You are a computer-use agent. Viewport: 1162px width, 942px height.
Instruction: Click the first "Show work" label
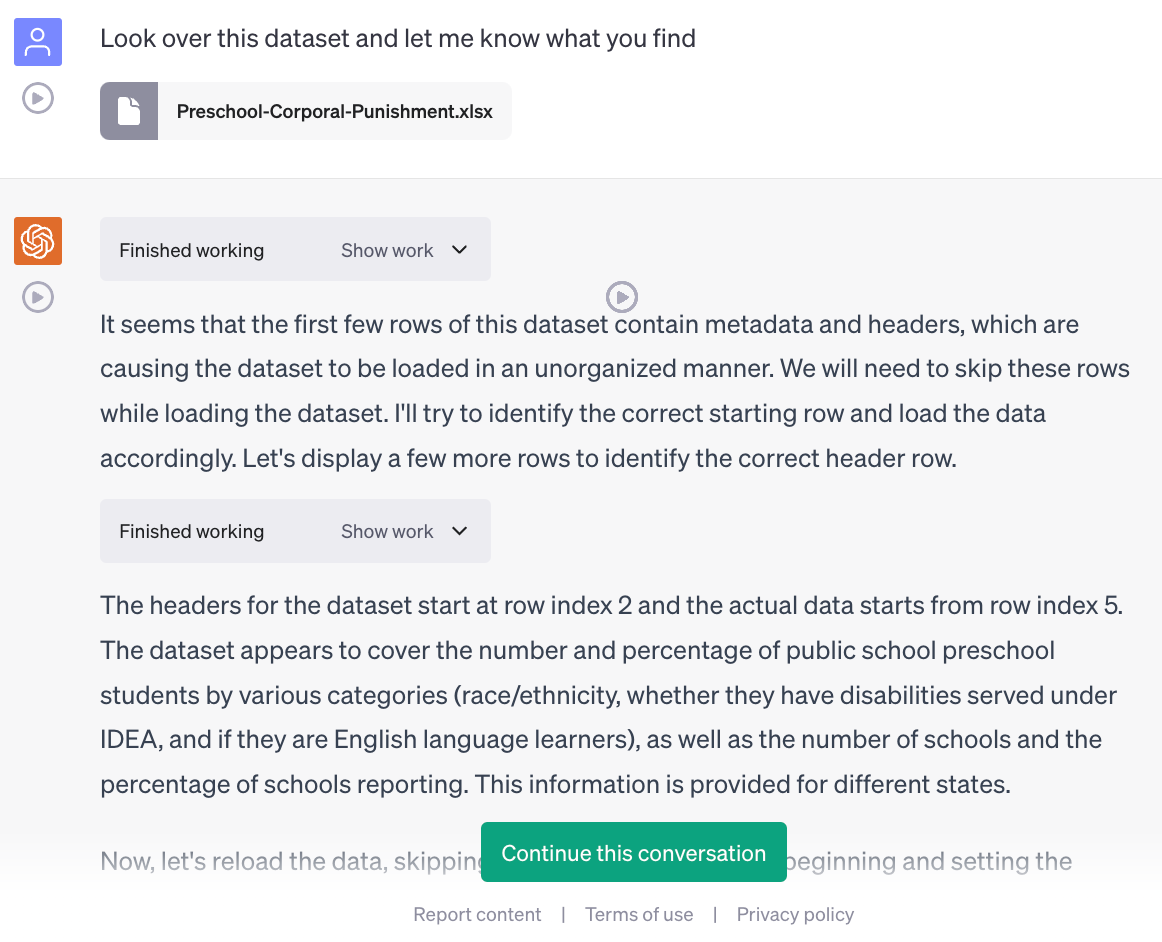click(x=387, y=250)
